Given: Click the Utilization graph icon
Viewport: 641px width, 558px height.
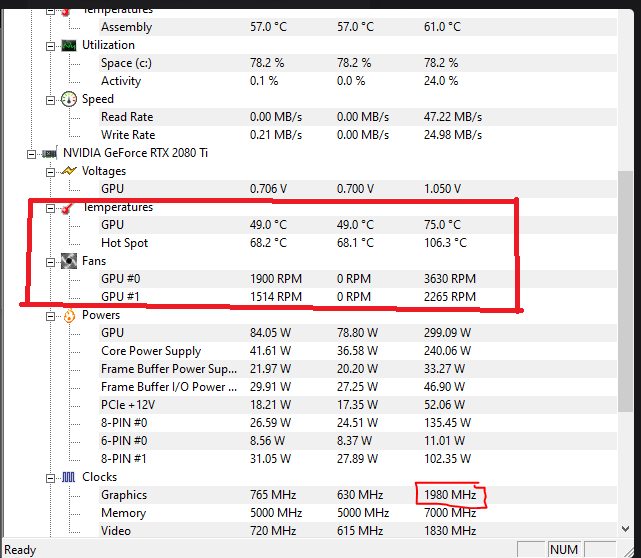Looking at the screenshot, I should (69, 45).
